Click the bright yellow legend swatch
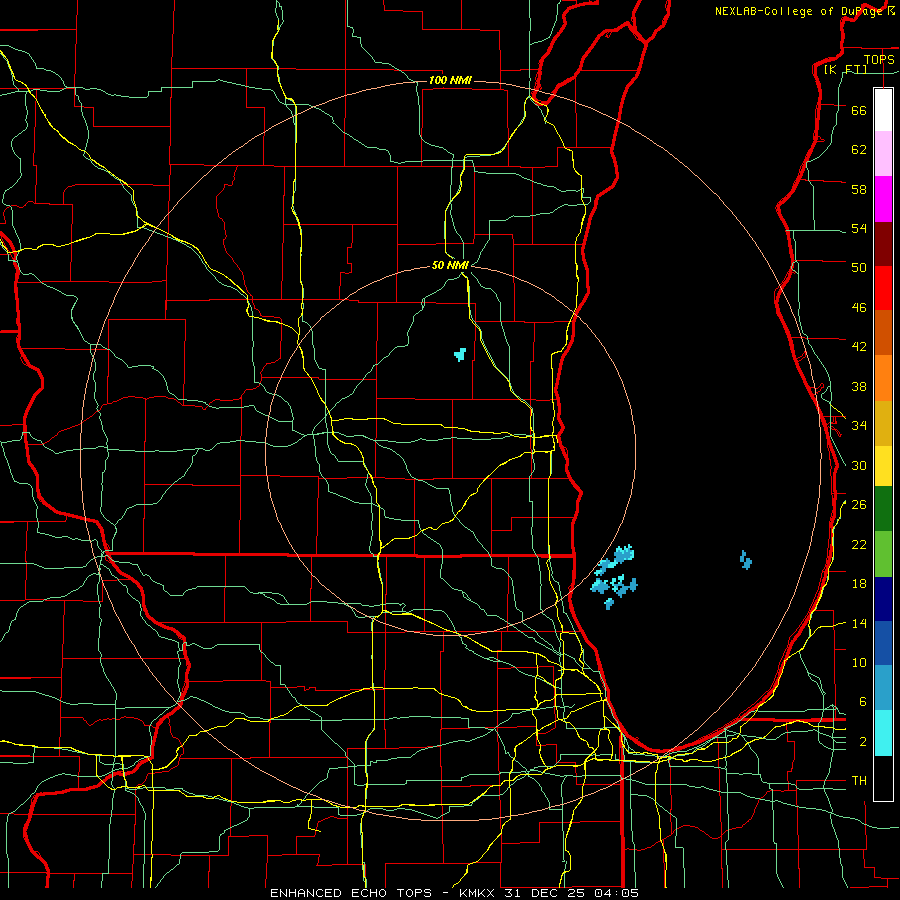The height and width of the screenshot is (900, 900). (x=883, y=465)
